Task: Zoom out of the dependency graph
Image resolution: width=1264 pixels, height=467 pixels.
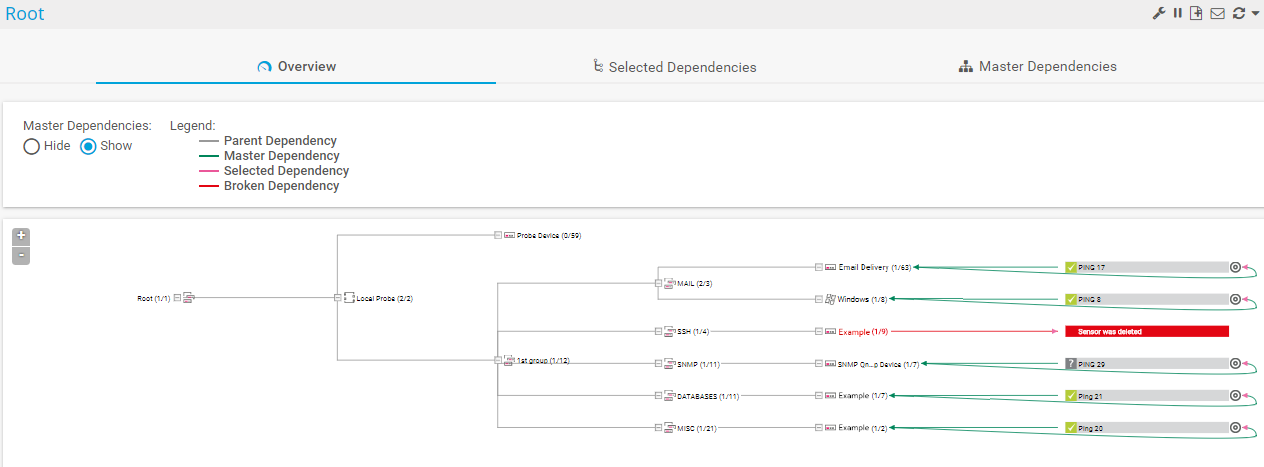Action: tap(21, 256)
